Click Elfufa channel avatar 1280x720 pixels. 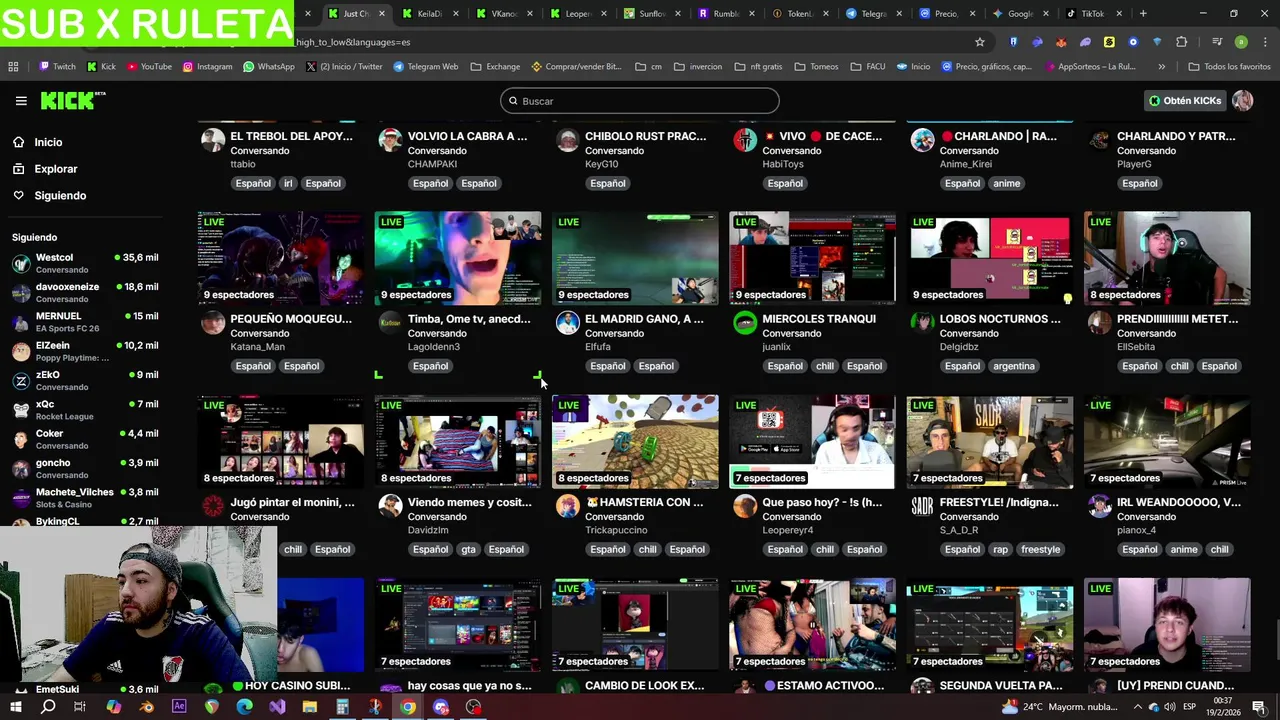pyautogui.click(x=567, y=323)
